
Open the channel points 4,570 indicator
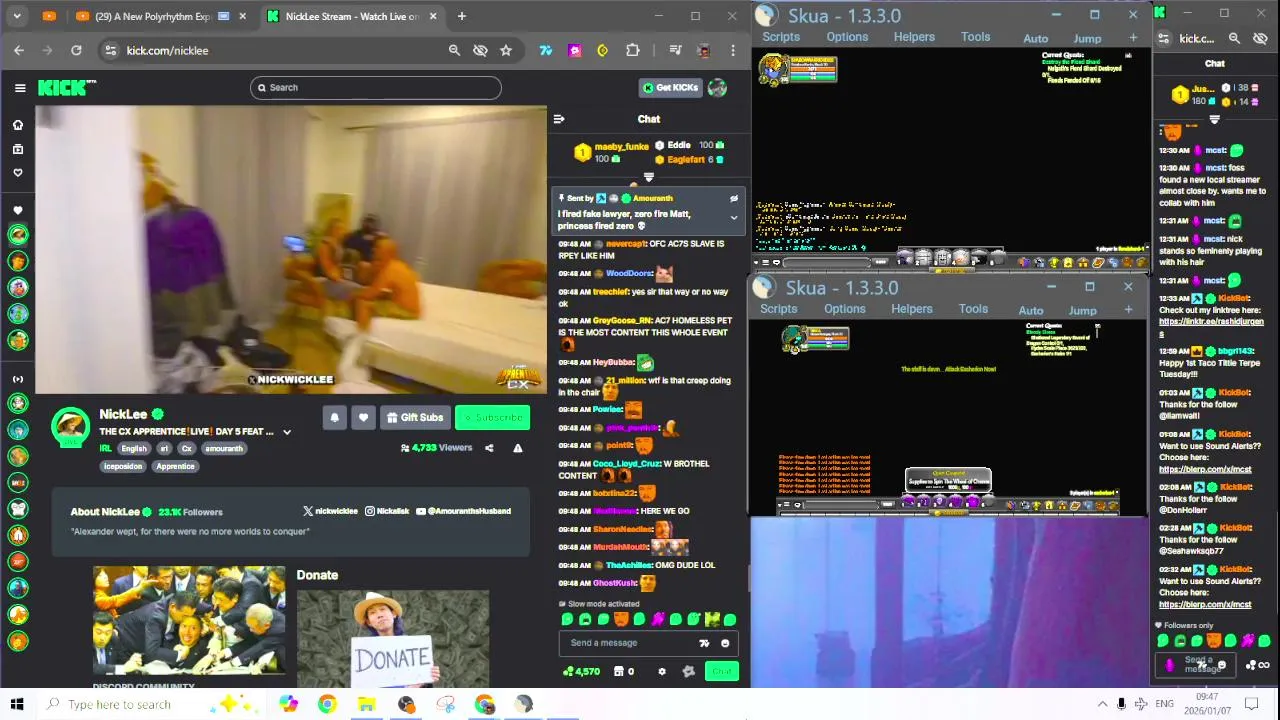coord(581,672)
